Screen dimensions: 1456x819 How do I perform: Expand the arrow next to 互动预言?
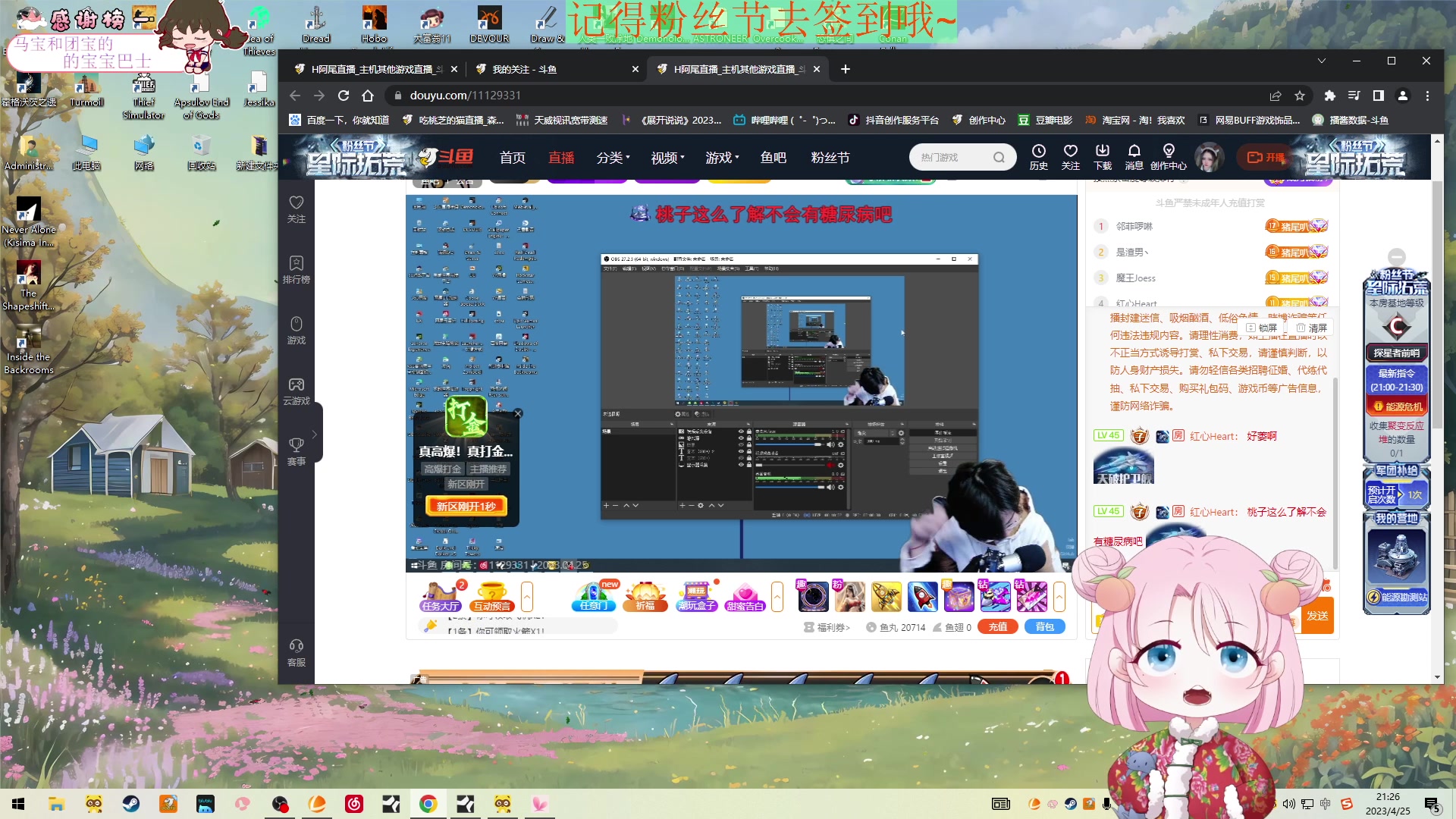pos(527,597)
